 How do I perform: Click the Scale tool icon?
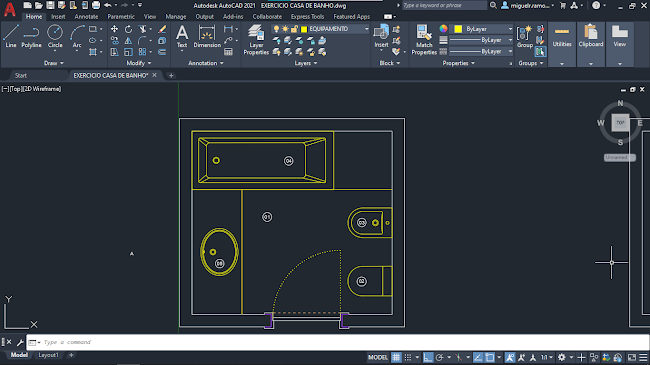pos(129,52)
